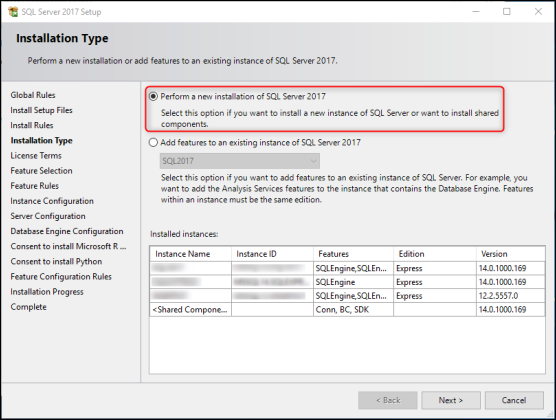Click Version column header
The width and height of the screenshot is (556, 420).
[x=511, y=254]
